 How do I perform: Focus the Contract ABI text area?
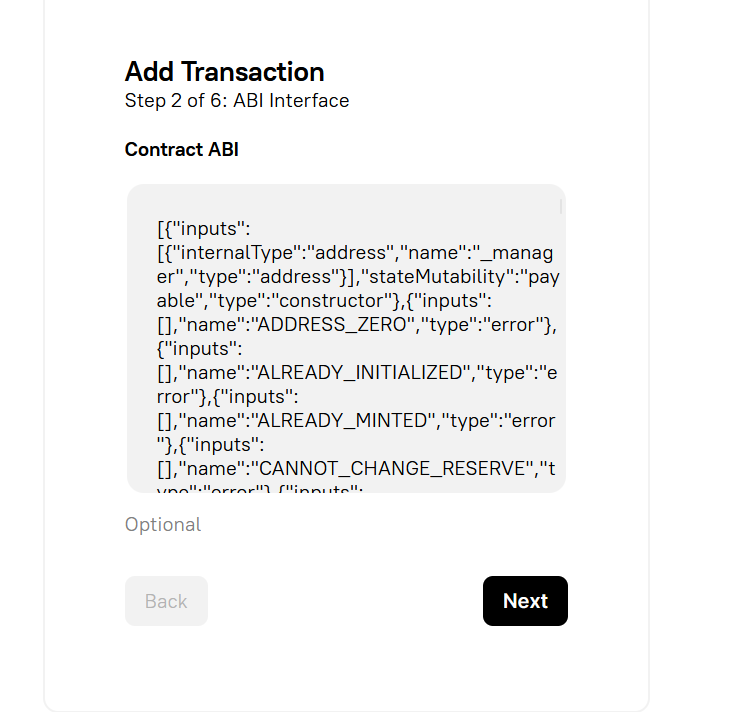(346, 338)
